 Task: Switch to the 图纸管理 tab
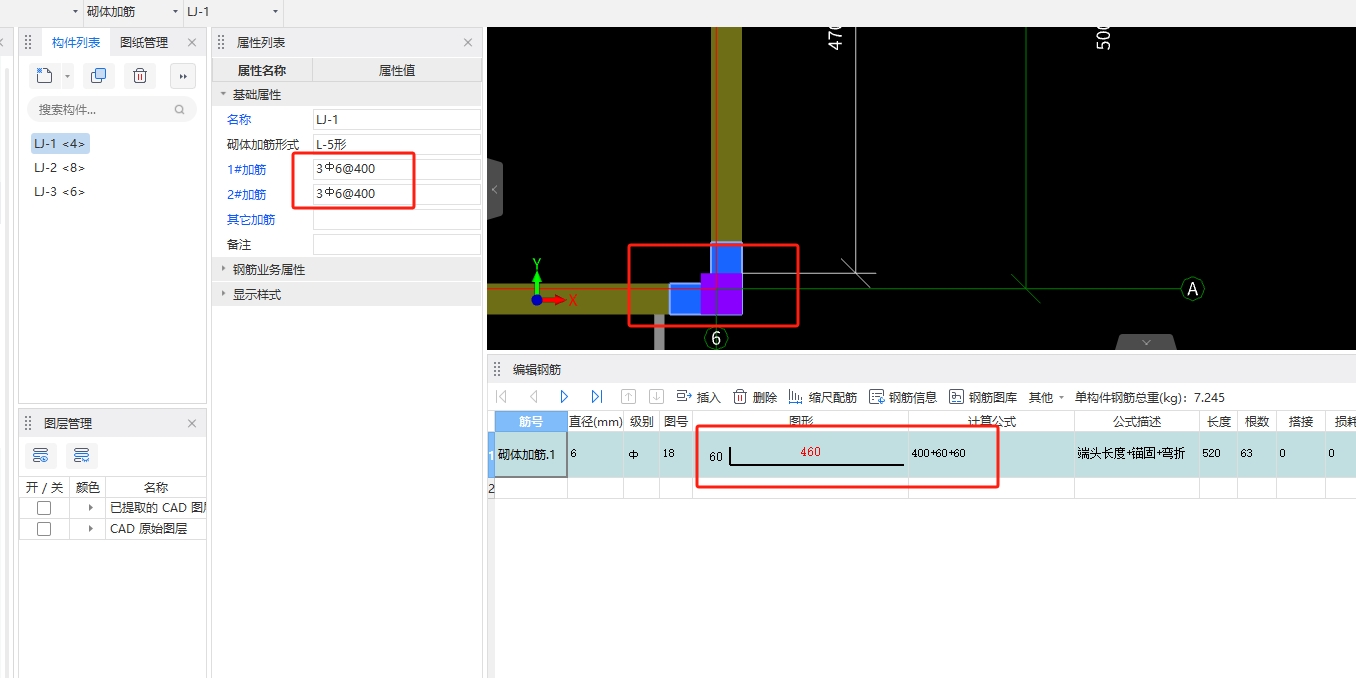click(143, 42)
